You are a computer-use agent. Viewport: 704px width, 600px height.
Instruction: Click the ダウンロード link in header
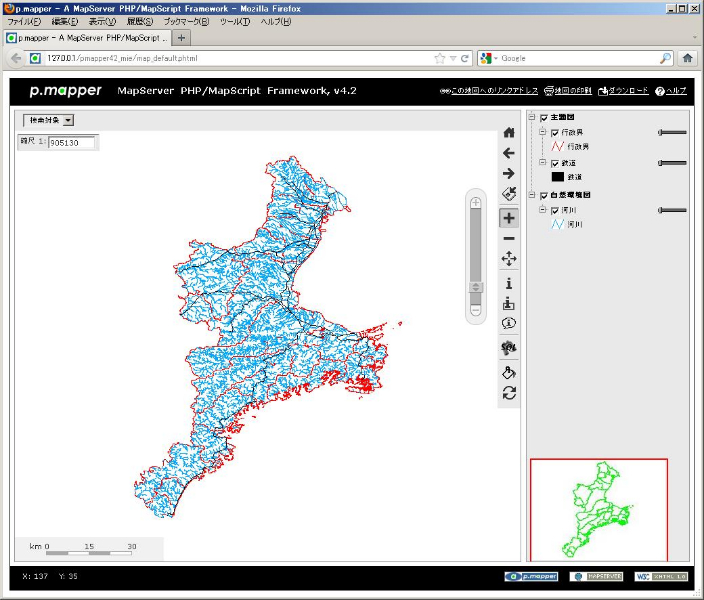[x=623, y=91]
